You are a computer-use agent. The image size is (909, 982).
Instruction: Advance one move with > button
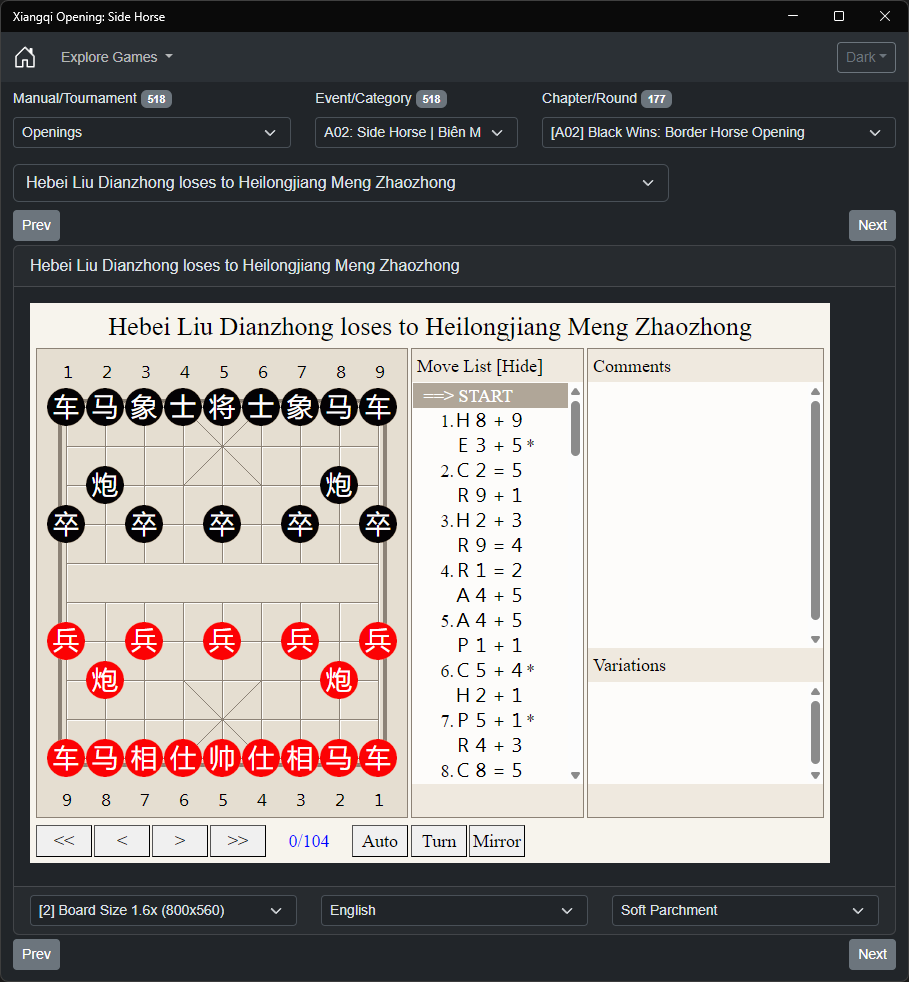pyautogui.click(x=180, y=840)
